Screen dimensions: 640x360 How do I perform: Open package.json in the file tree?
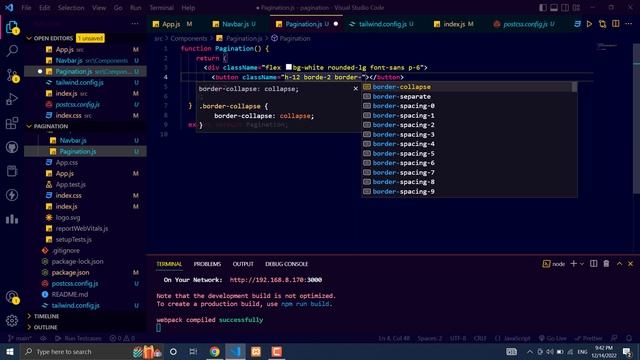(70, 273)
